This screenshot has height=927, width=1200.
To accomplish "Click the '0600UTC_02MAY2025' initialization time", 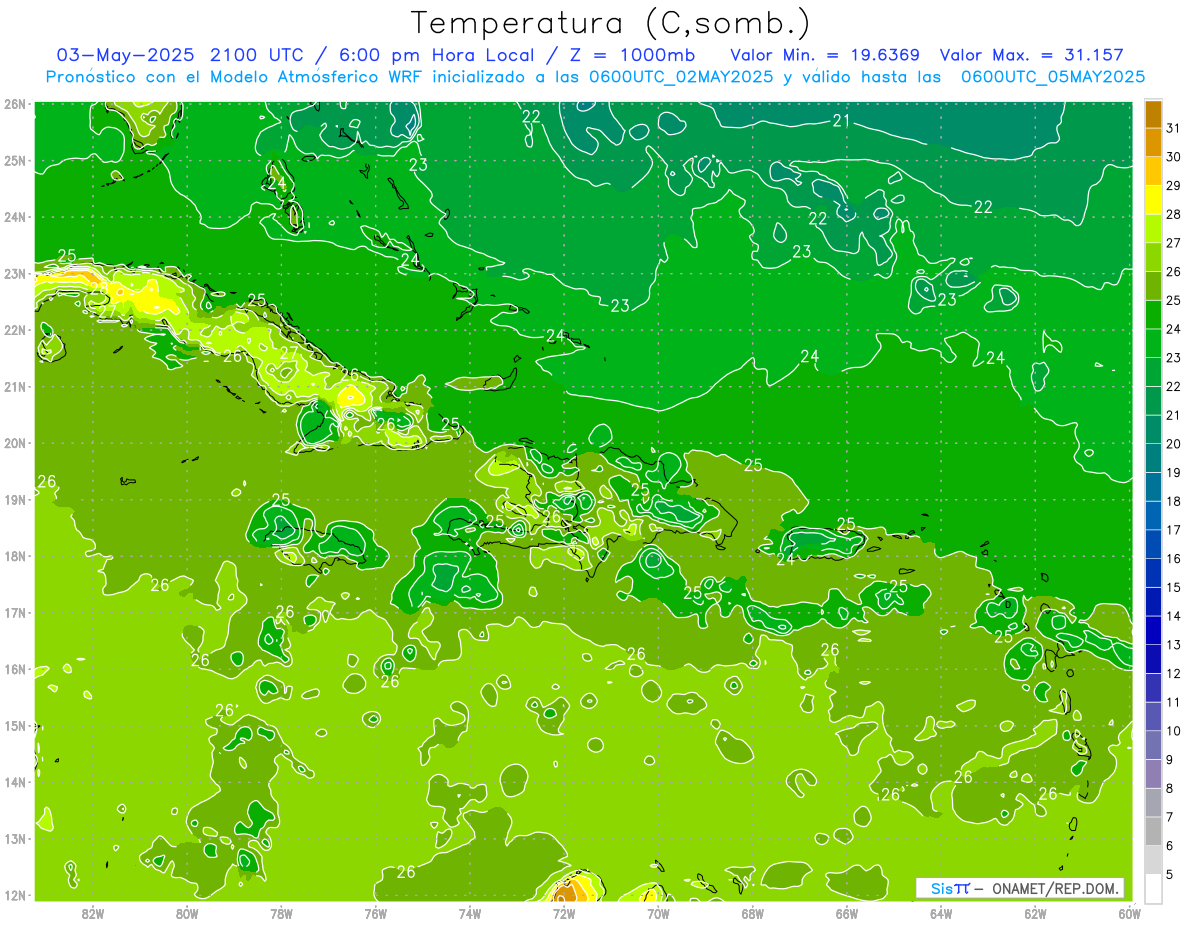I will (x=680, y=77).
